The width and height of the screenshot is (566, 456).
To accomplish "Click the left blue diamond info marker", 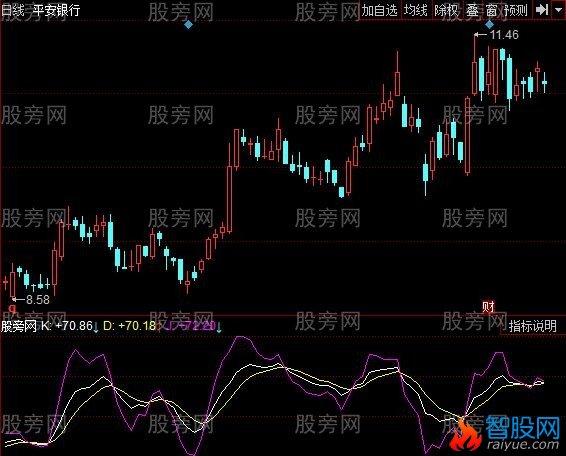I will point(188,25).
